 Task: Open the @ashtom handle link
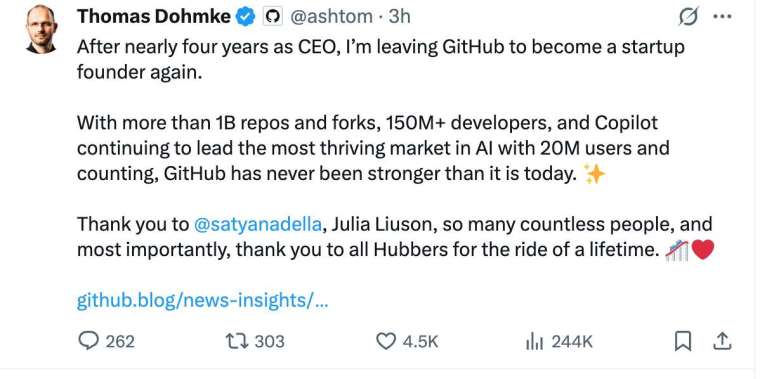click(331, 17)
